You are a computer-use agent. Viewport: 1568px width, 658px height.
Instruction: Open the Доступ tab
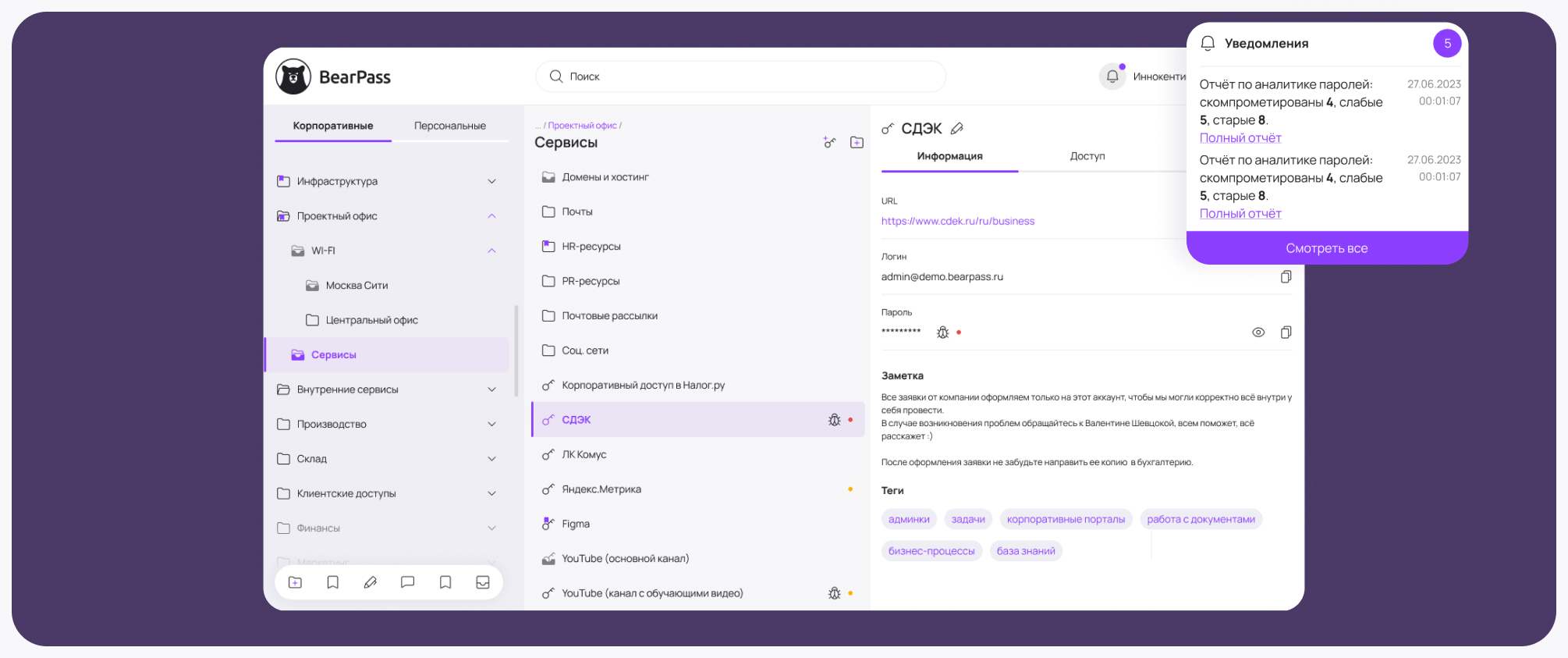[1087, 156]
